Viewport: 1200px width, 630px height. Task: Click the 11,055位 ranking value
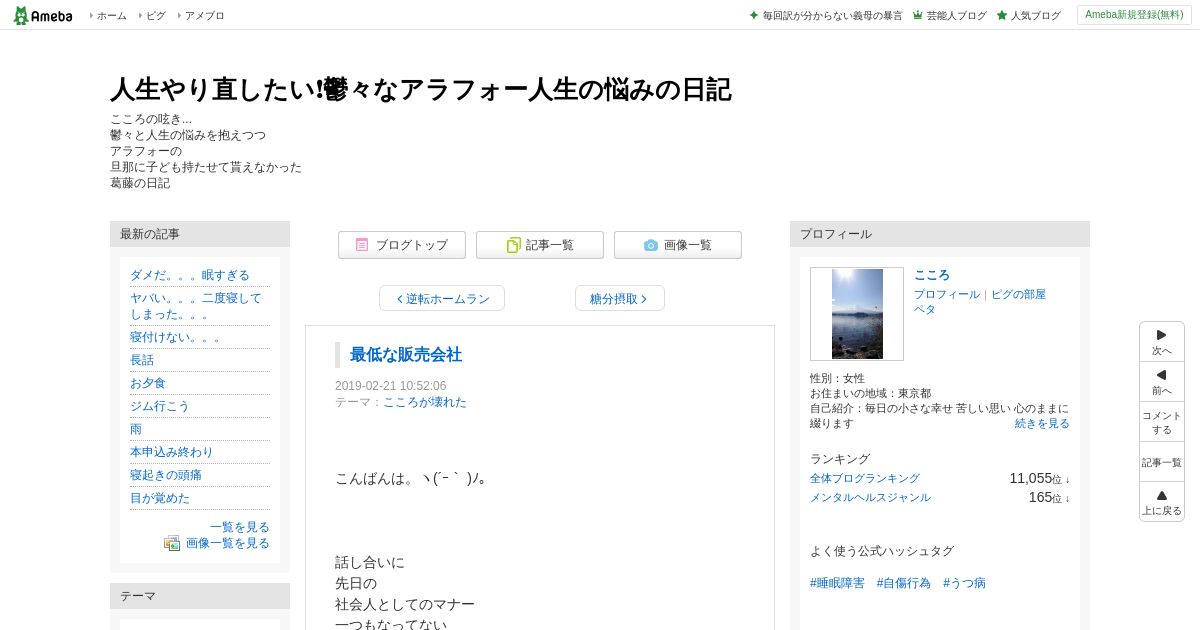point(1039,479)
